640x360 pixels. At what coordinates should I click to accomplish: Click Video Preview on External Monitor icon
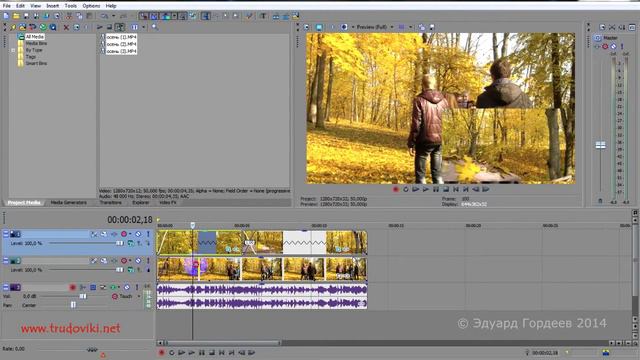coord(319,27)
